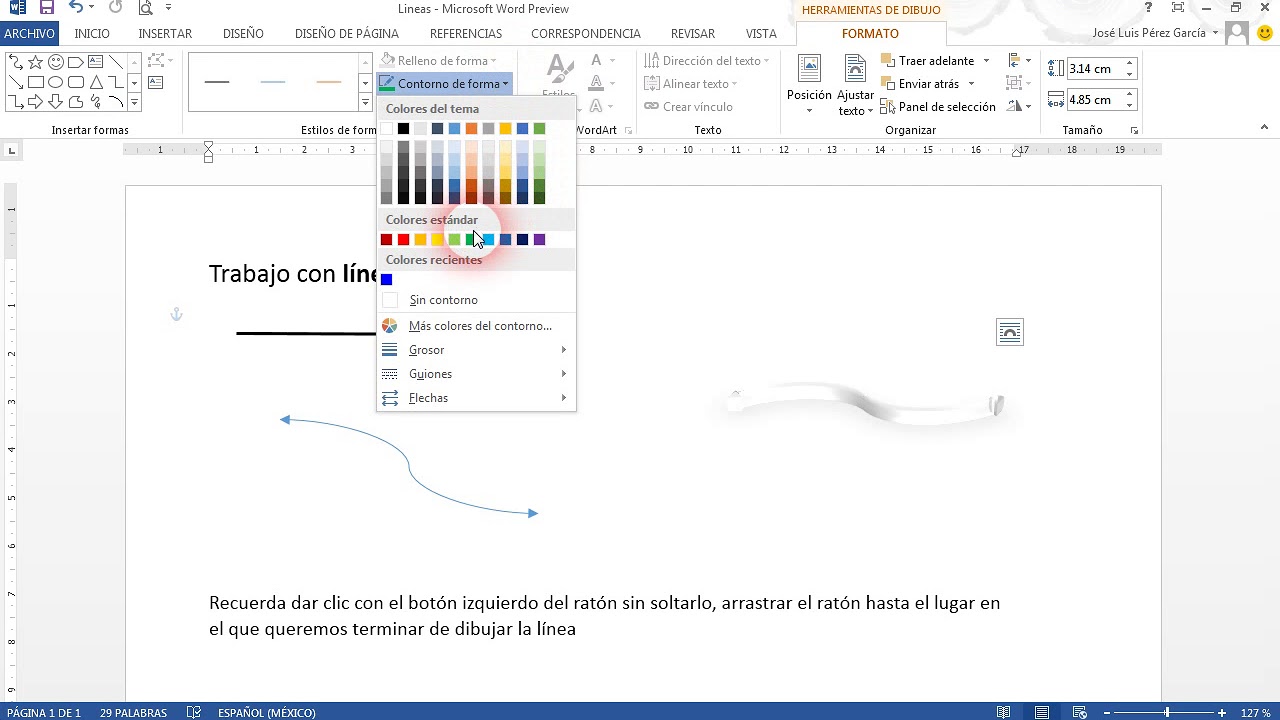The image size is (1280, 720).
Task: Switch to DISEÑO DE PÁGINA tab
Action: 347,33
